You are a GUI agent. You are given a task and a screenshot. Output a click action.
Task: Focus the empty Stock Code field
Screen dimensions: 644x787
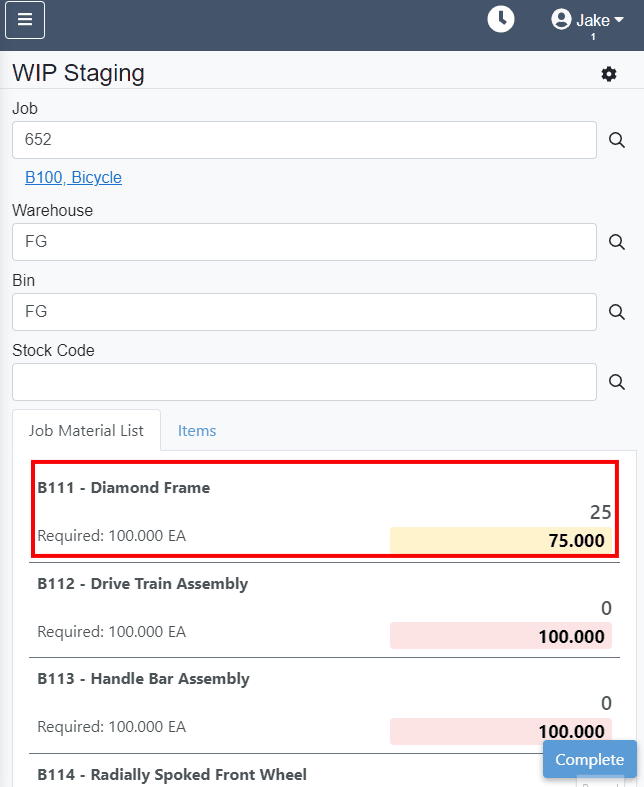pyautogui.click(x=304, y=382)
